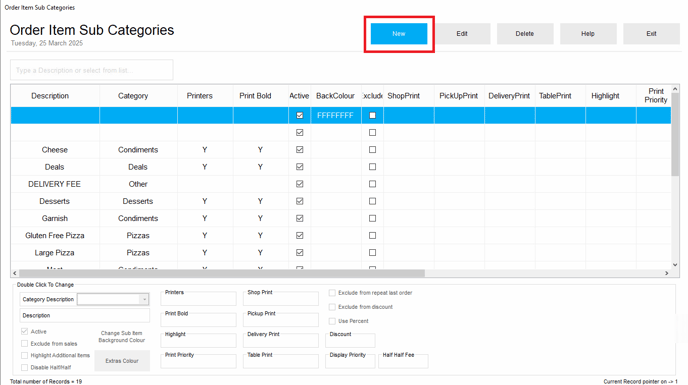Image resolution: width=688 pixels, height=385 pixels.
Task: Toggle Active checkbox in Cheese row
Action: click(x=300, y=150)
